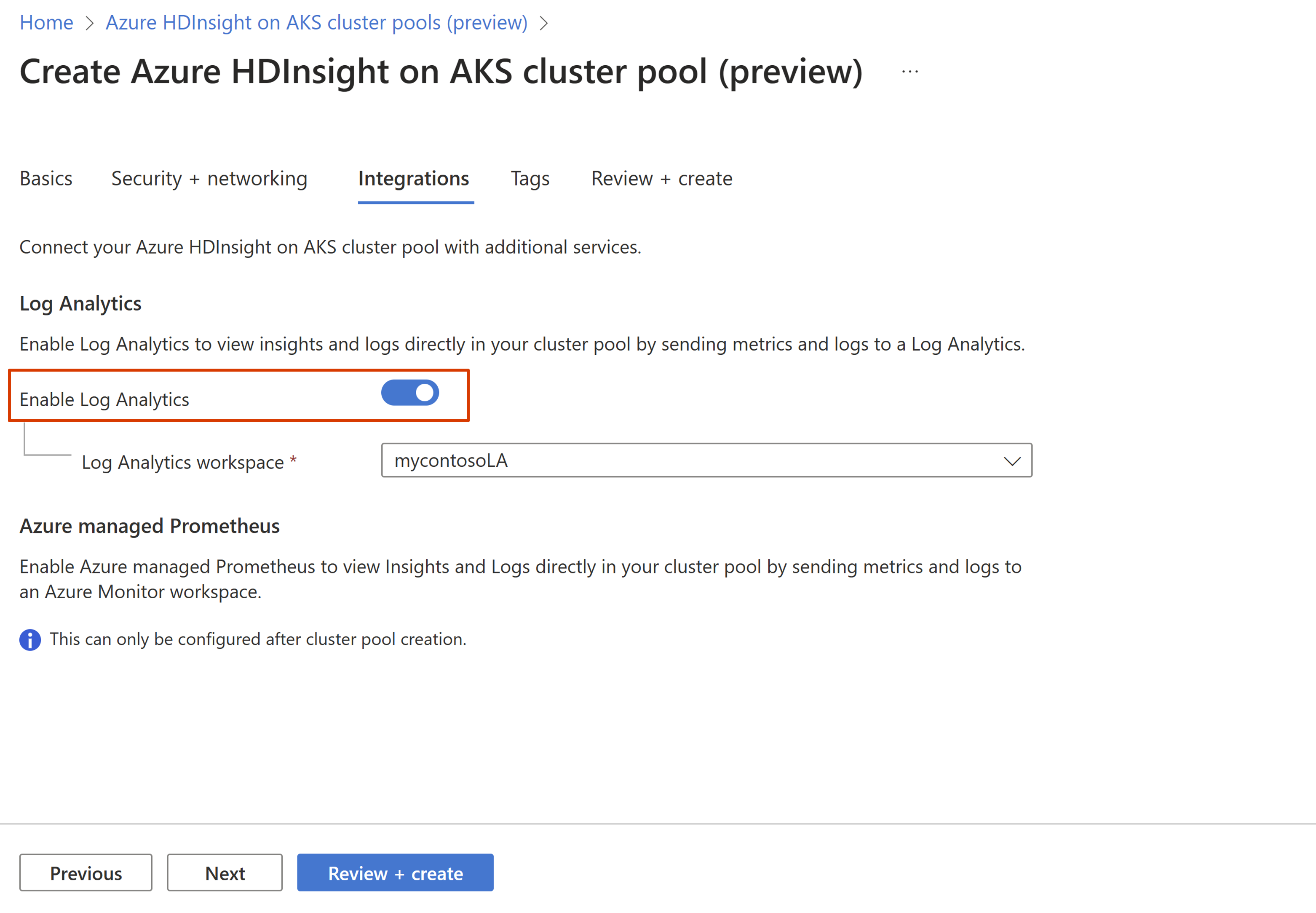Toggle Enable Log Analytics switch

pos(410,393)
